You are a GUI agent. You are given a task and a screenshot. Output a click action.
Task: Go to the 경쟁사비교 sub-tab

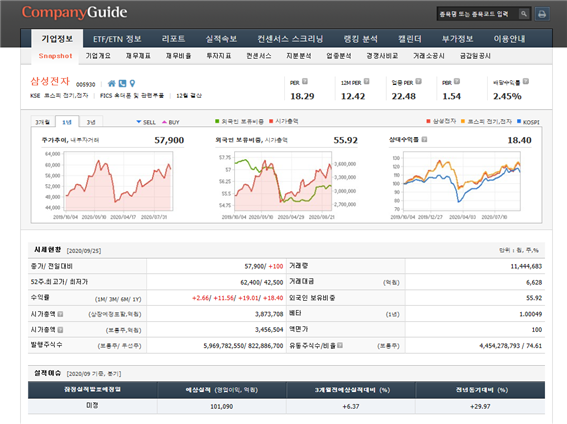click(382, 56)
